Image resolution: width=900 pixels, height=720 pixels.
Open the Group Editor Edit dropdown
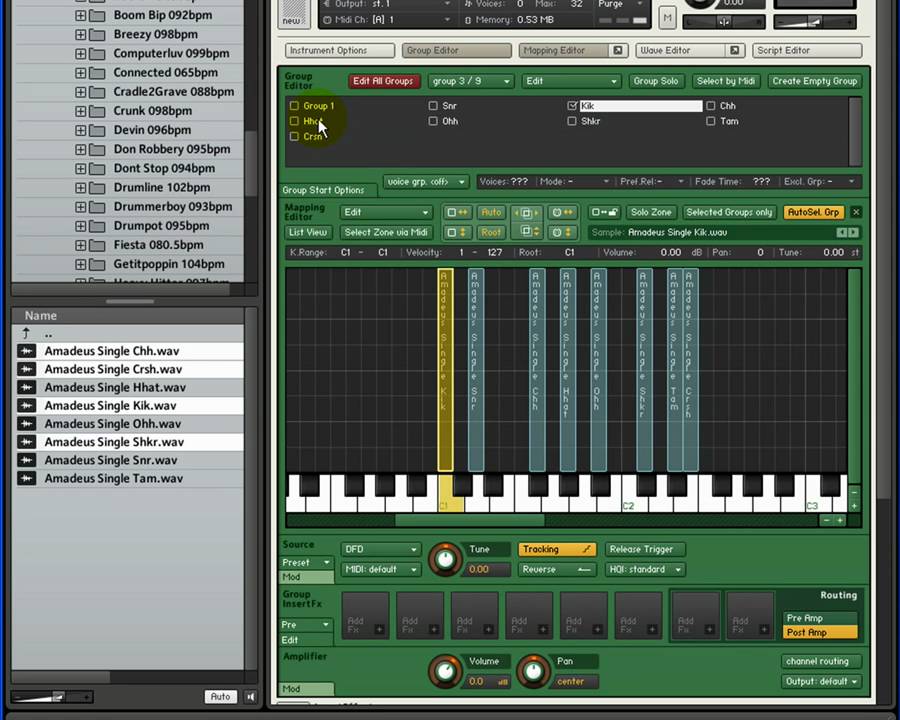pos(571,82)
